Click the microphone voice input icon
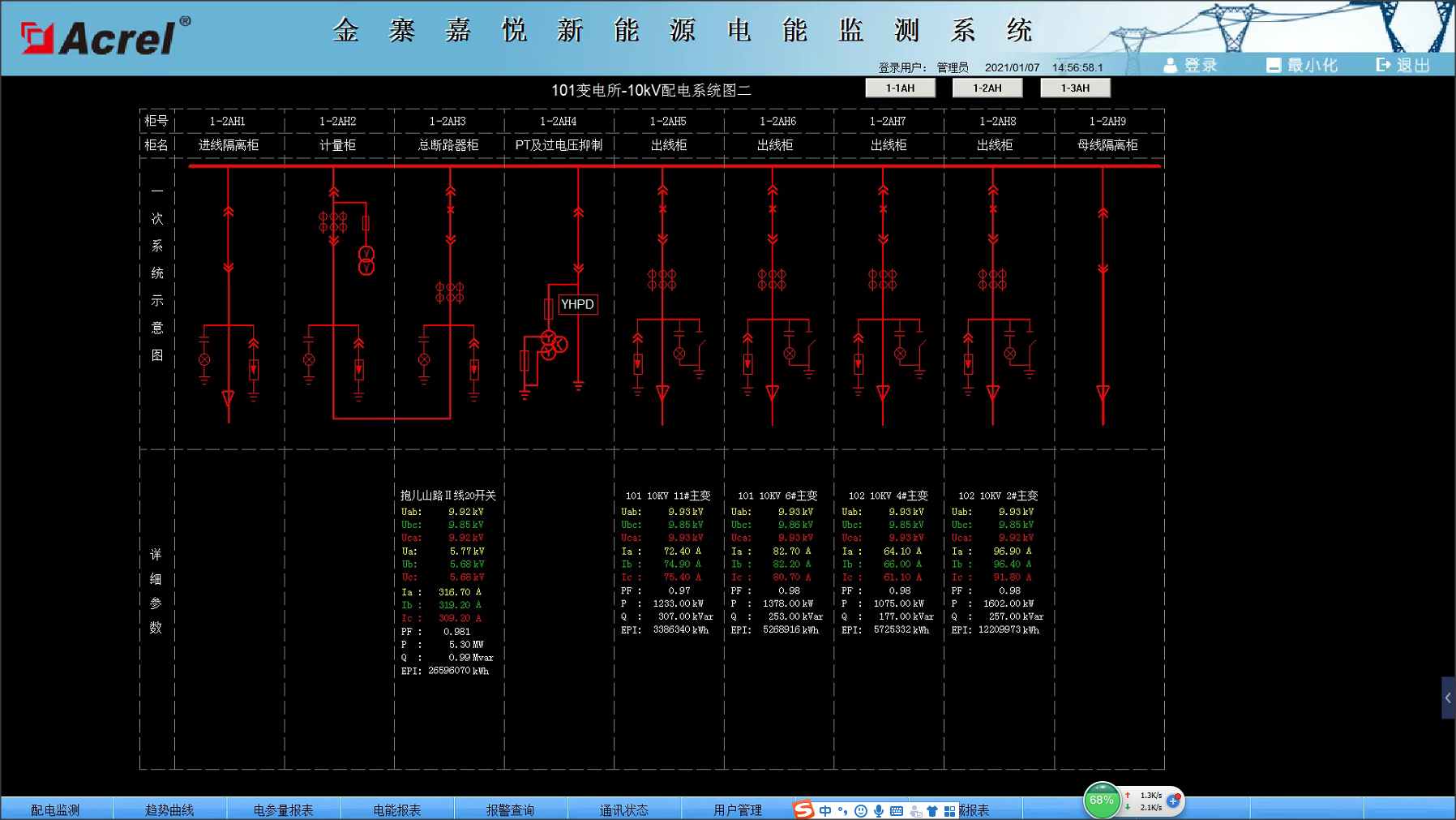Screen dimensions: 1456x820 click(879, 810)
